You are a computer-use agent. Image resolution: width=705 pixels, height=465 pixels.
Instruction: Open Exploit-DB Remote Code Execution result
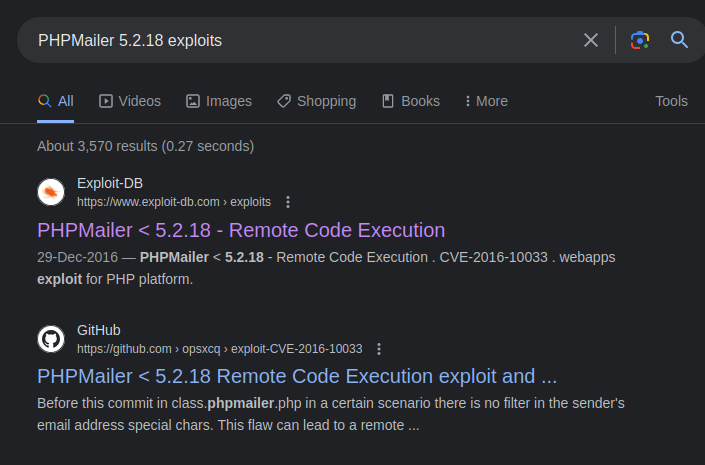coord(241,230)
